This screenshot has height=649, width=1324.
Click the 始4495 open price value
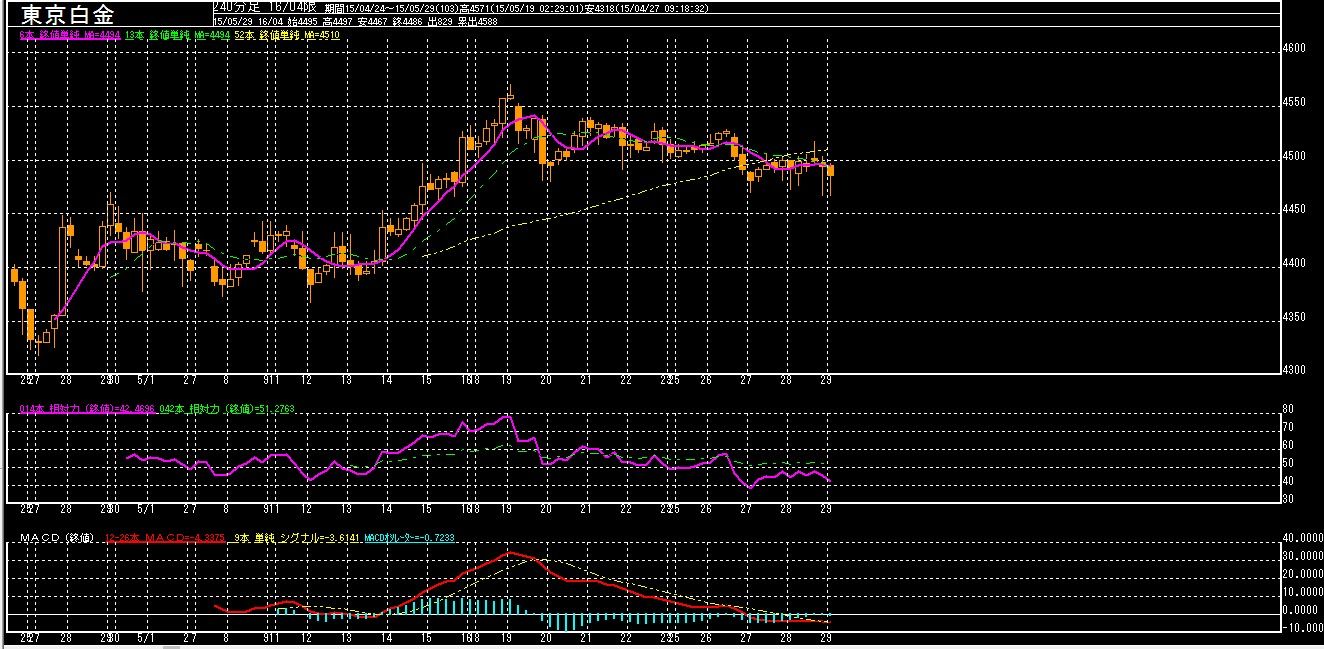(x=303, y=19)
